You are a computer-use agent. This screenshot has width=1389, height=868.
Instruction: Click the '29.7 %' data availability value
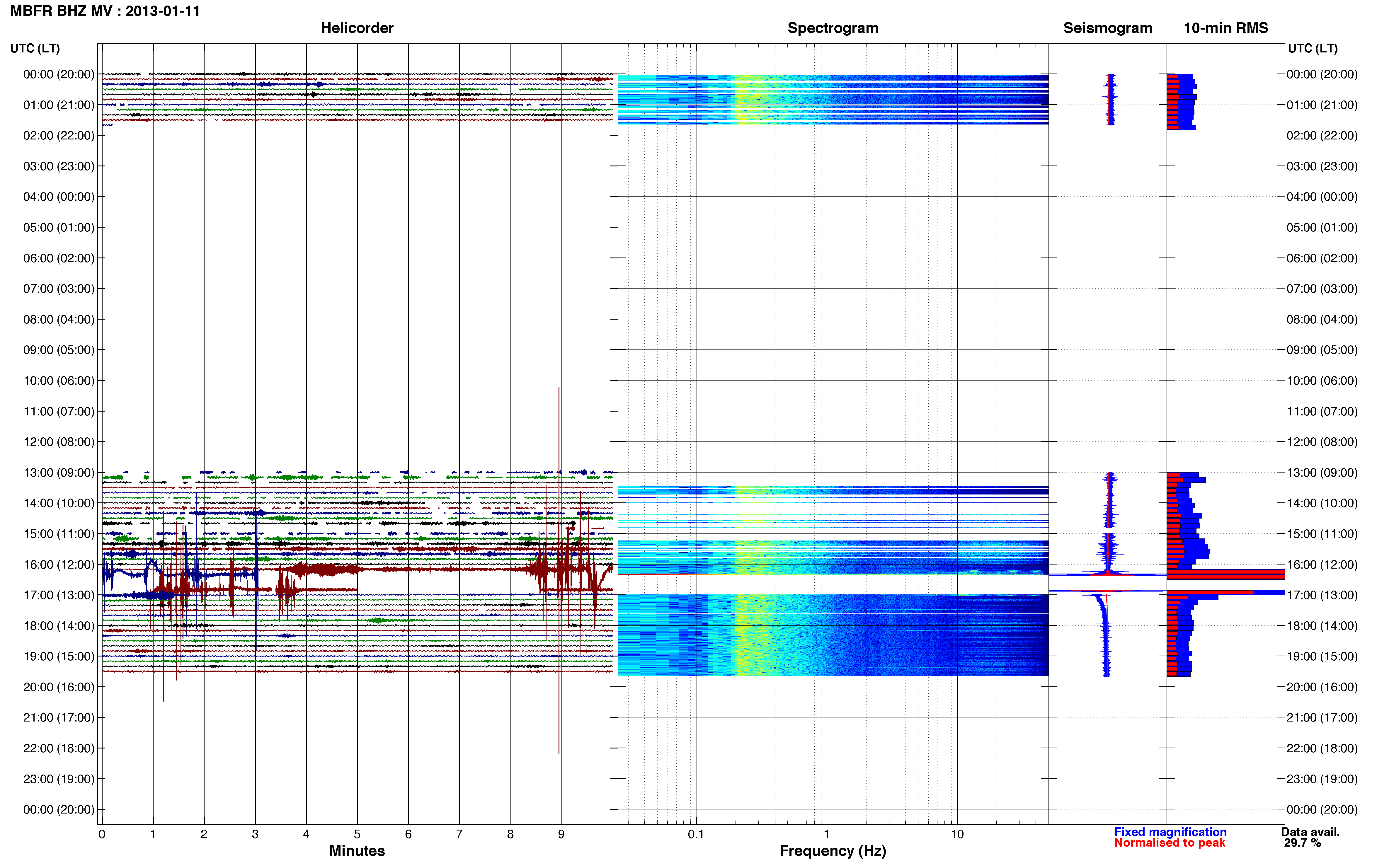[1302, 843]
